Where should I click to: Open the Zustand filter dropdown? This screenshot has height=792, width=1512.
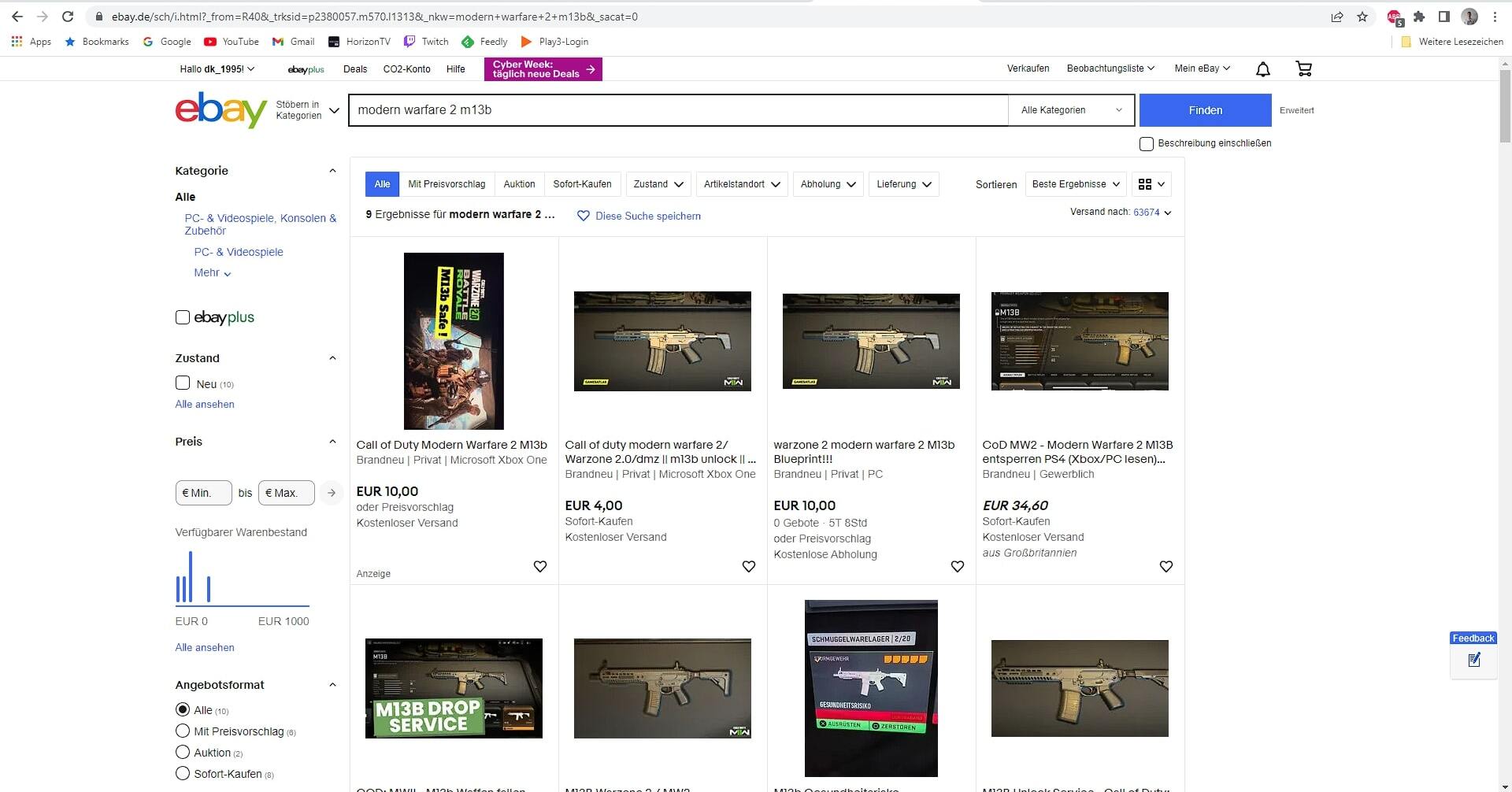click(x=658, y=184)
